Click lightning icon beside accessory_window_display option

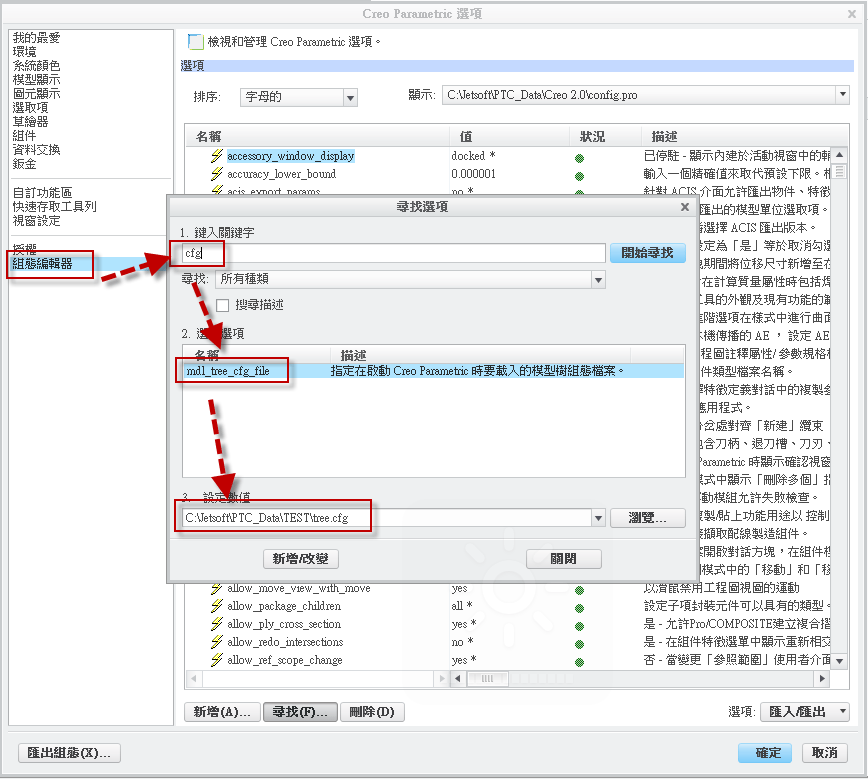coord(216,156)
